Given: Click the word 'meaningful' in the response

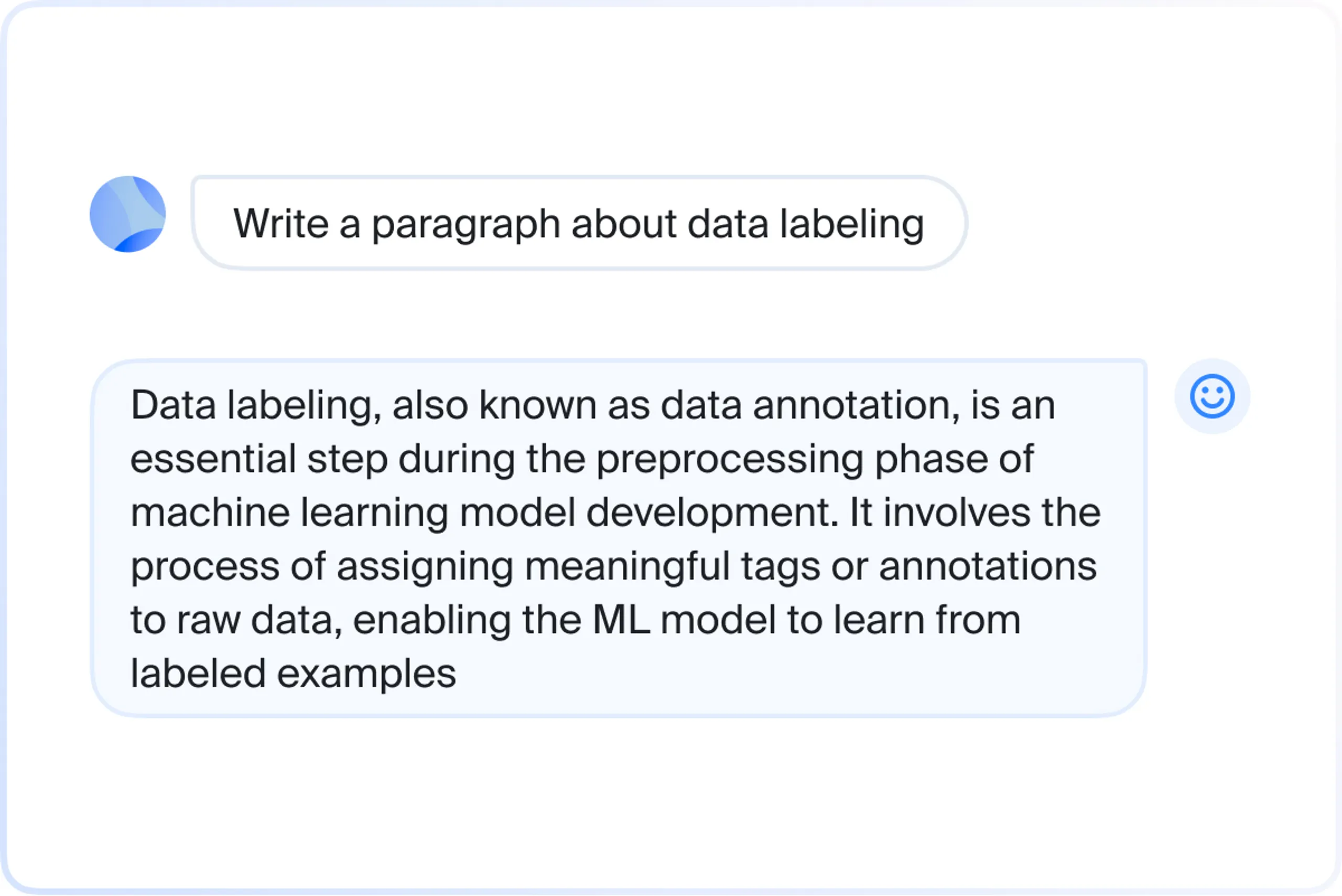Looking at the screenshot, I should (x=627, y=567).
